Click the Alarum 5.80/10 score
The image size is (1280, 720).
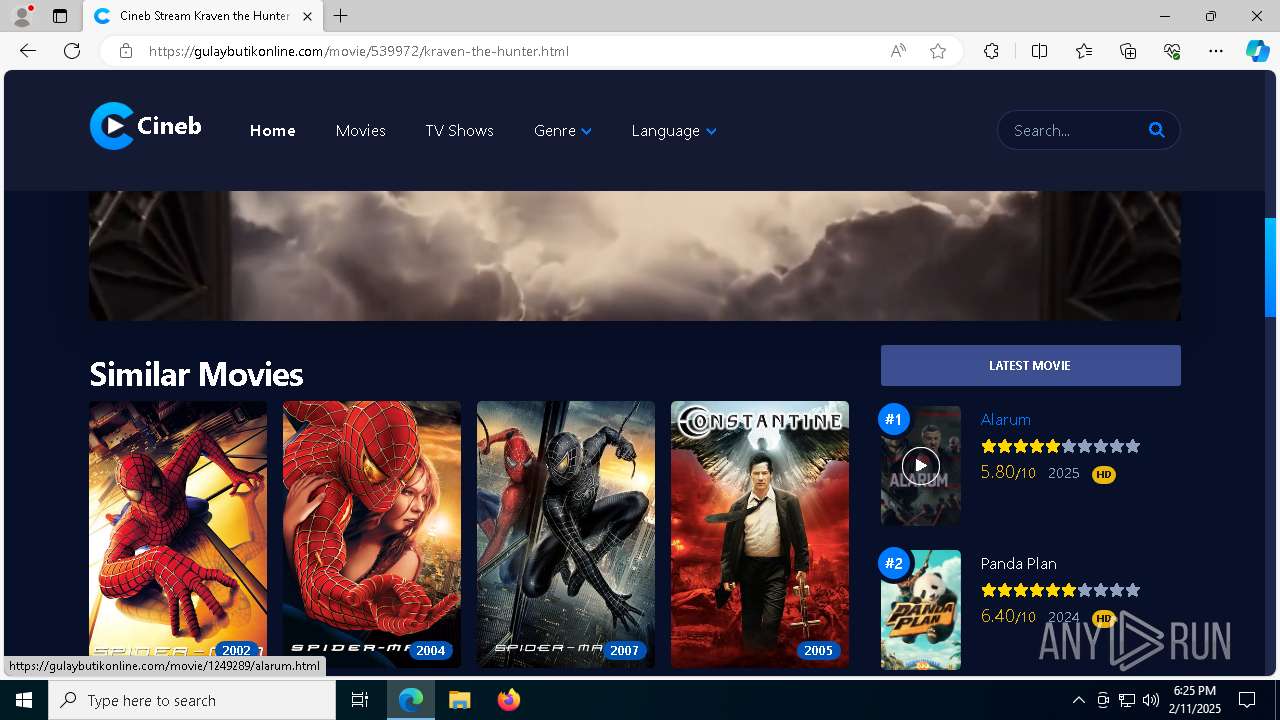pos(1008,472)
